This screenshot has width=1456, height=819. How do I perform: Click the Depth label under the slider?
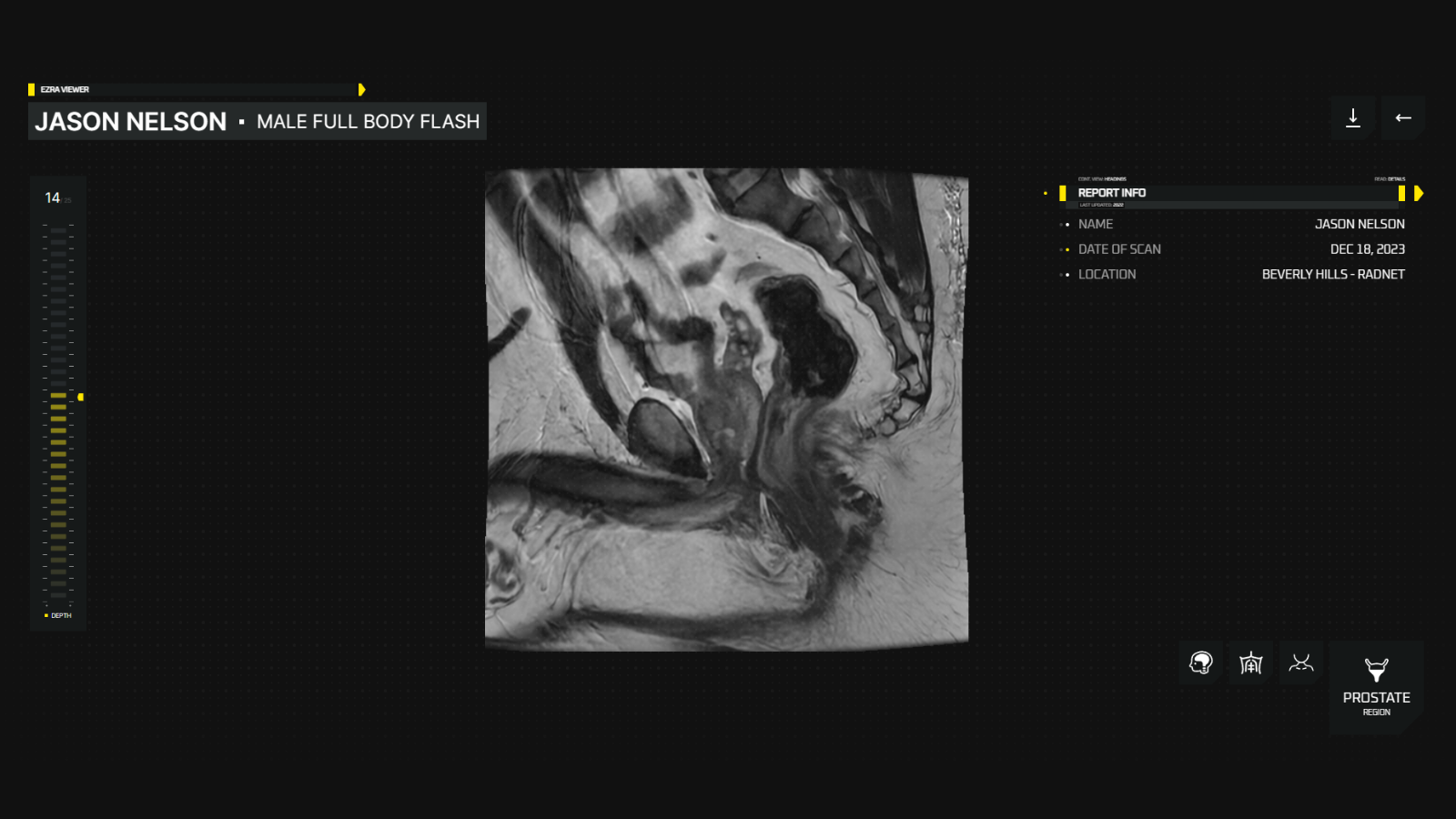pos(61,616)
